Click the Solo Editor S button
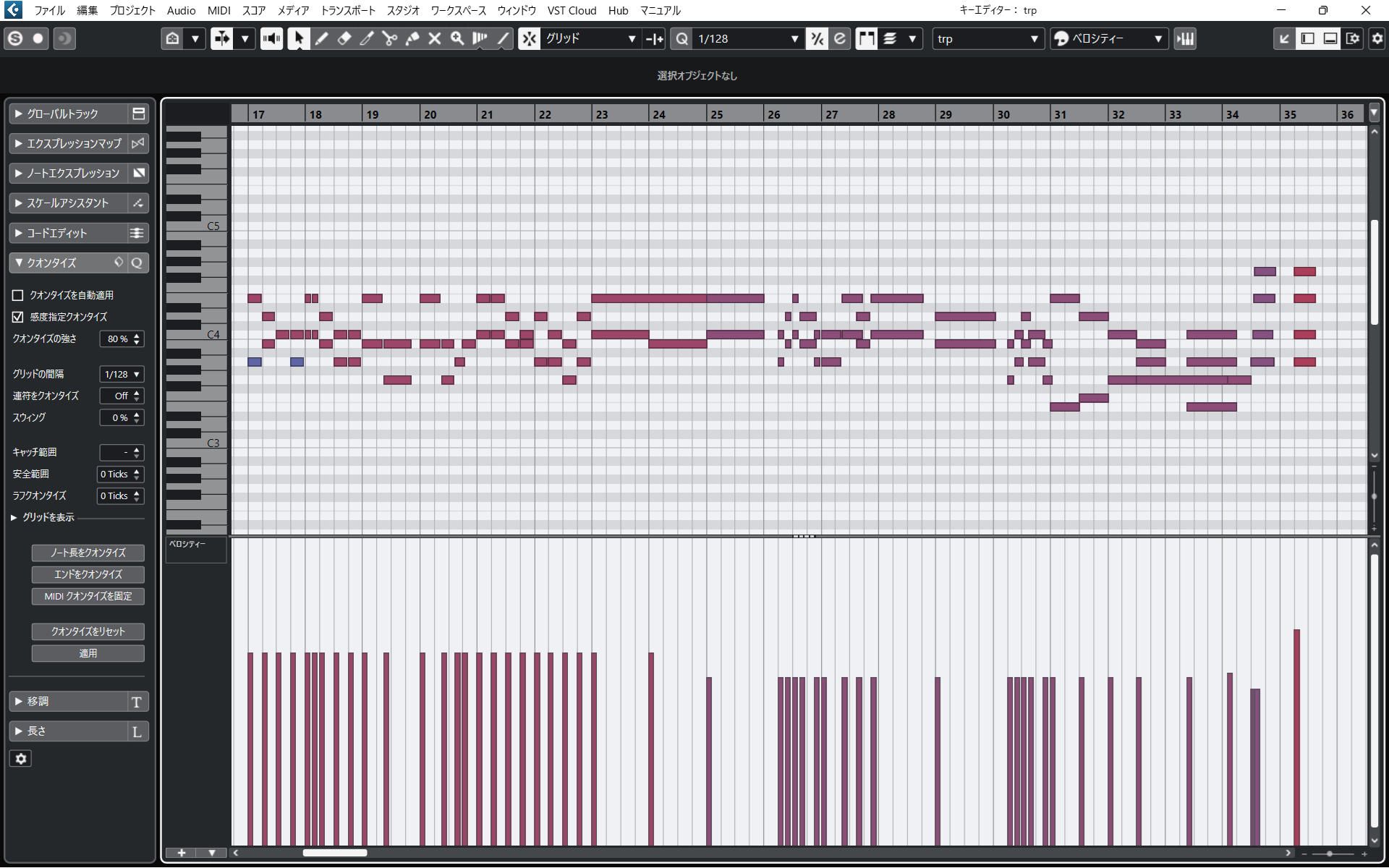Viewport: 1389px width, 868px height. click(x=15, y=39)
